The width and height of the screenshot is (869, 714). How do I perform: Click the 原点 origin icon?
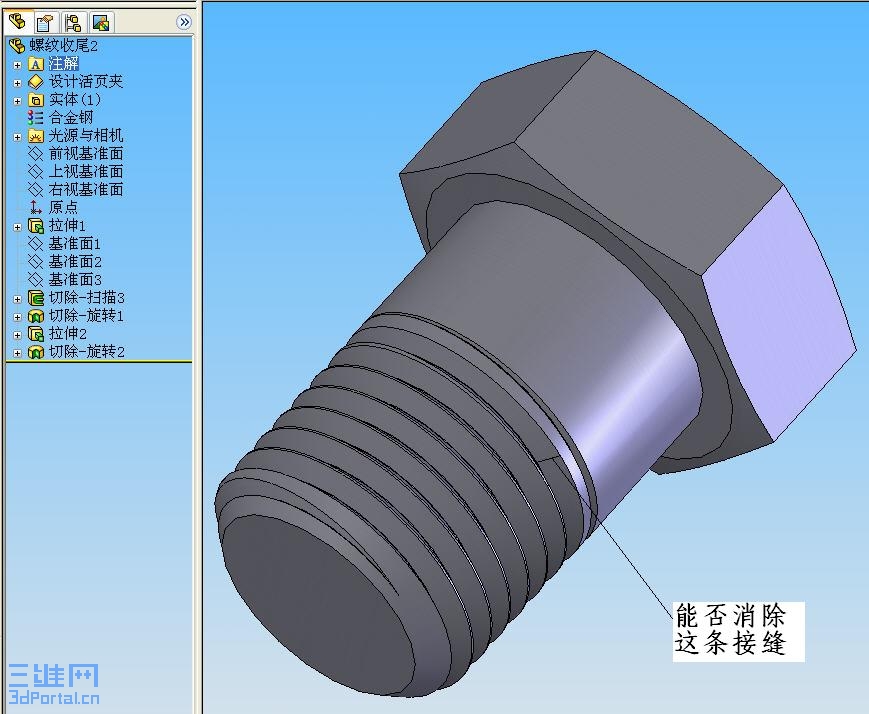(35, 207)
